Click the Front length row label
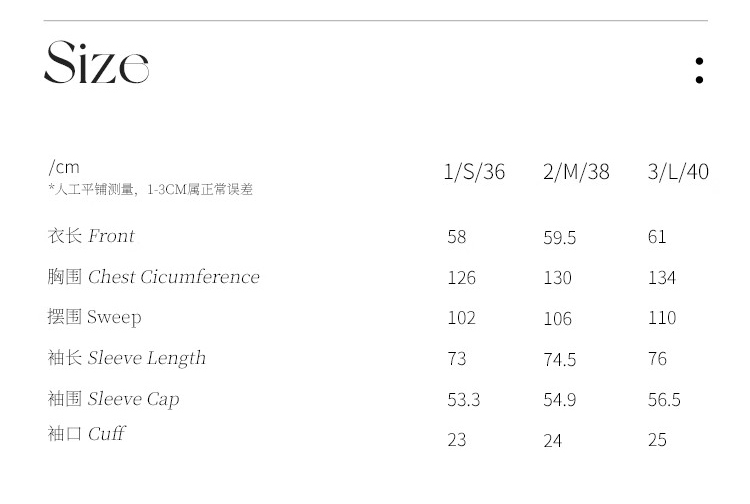The image size is (750, 504). pos(91,236)
